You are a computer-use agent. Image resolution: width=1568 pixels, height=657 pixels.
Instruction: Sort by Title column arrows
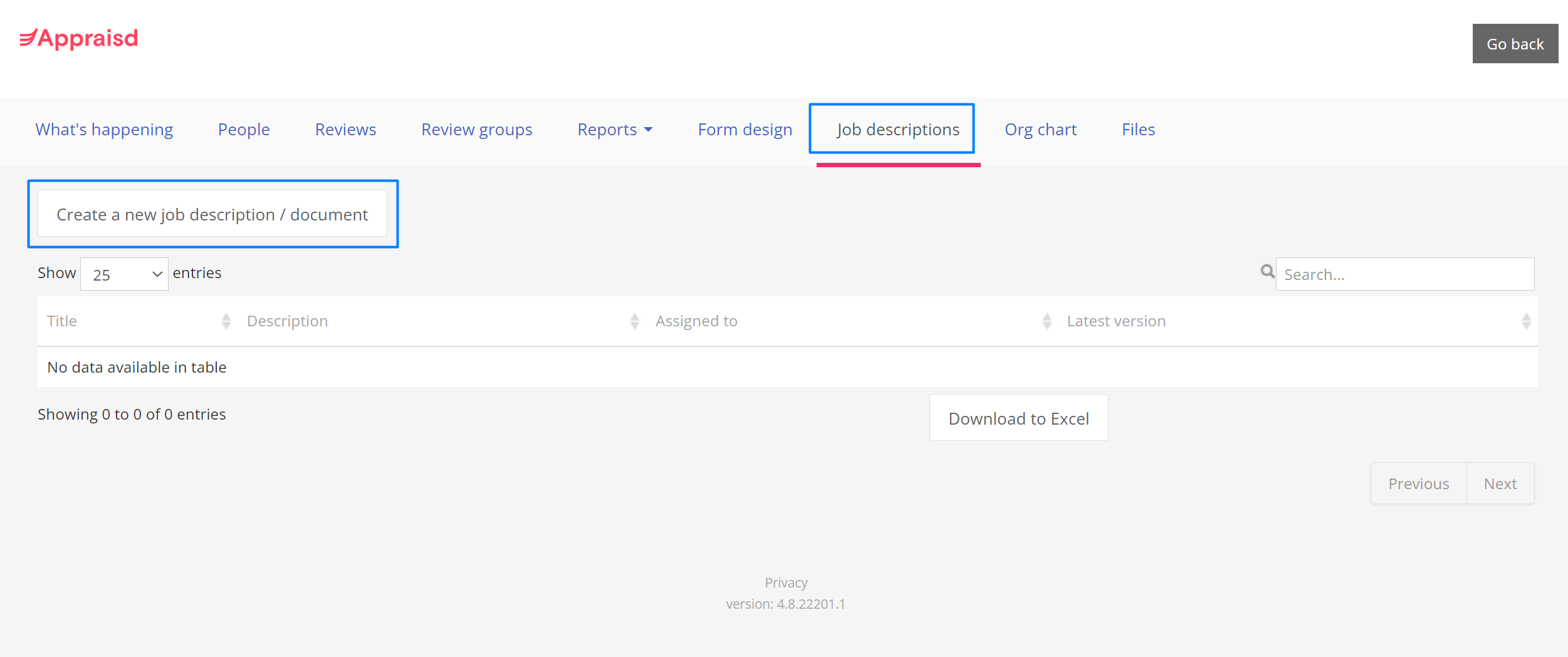tap(226, 321)
